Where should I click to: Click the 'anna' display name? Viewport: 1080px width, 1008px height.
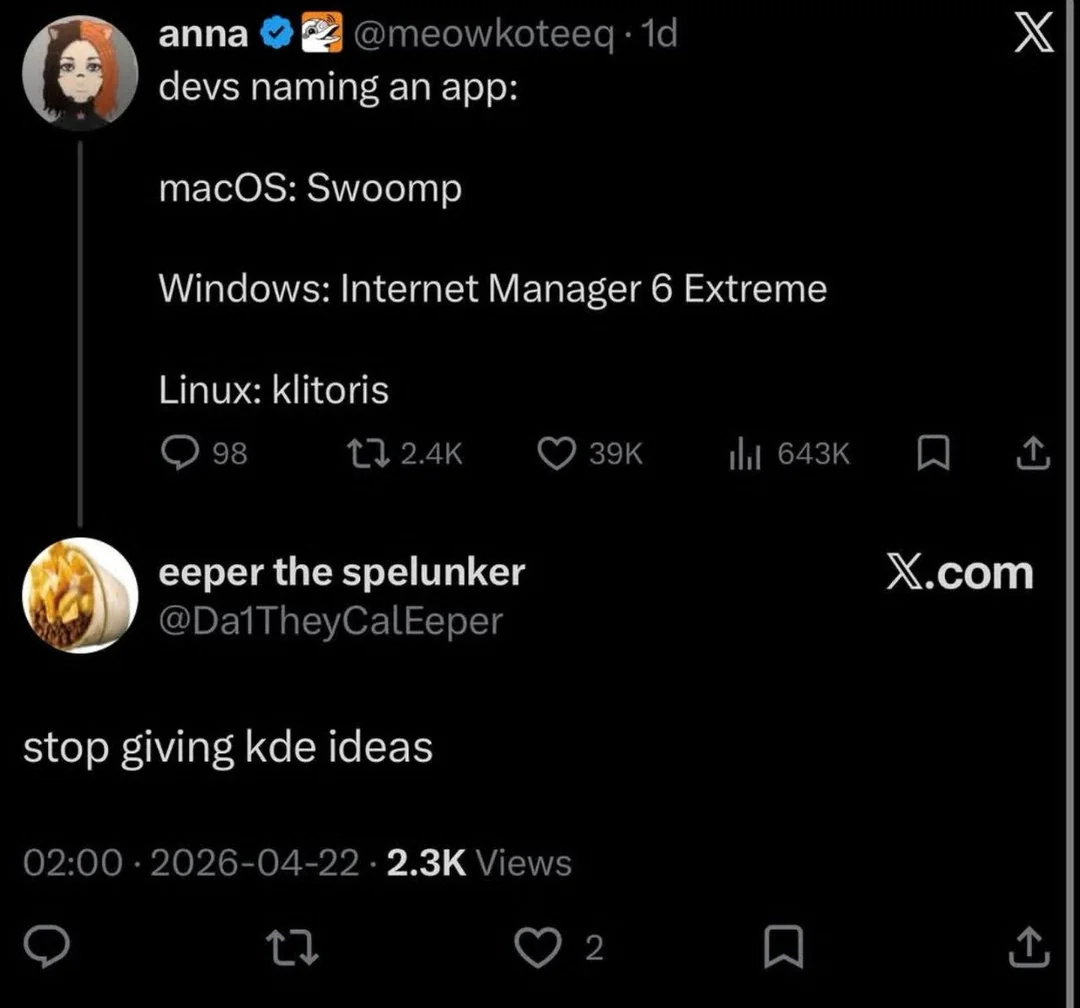coord(204,34)
